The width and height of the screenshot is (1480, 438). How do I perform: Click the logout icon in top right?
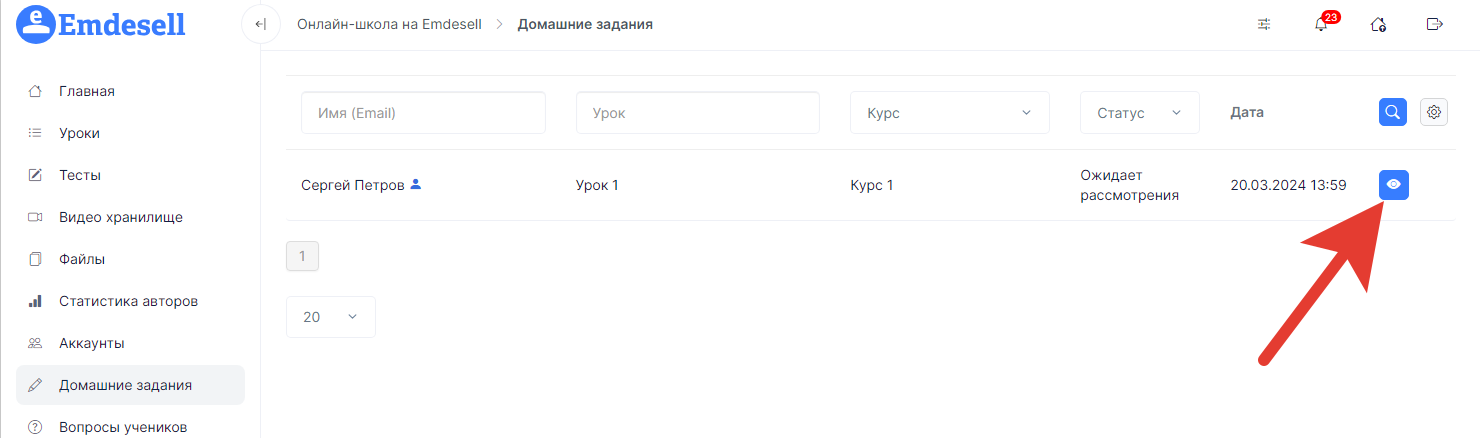(1435, 25)
